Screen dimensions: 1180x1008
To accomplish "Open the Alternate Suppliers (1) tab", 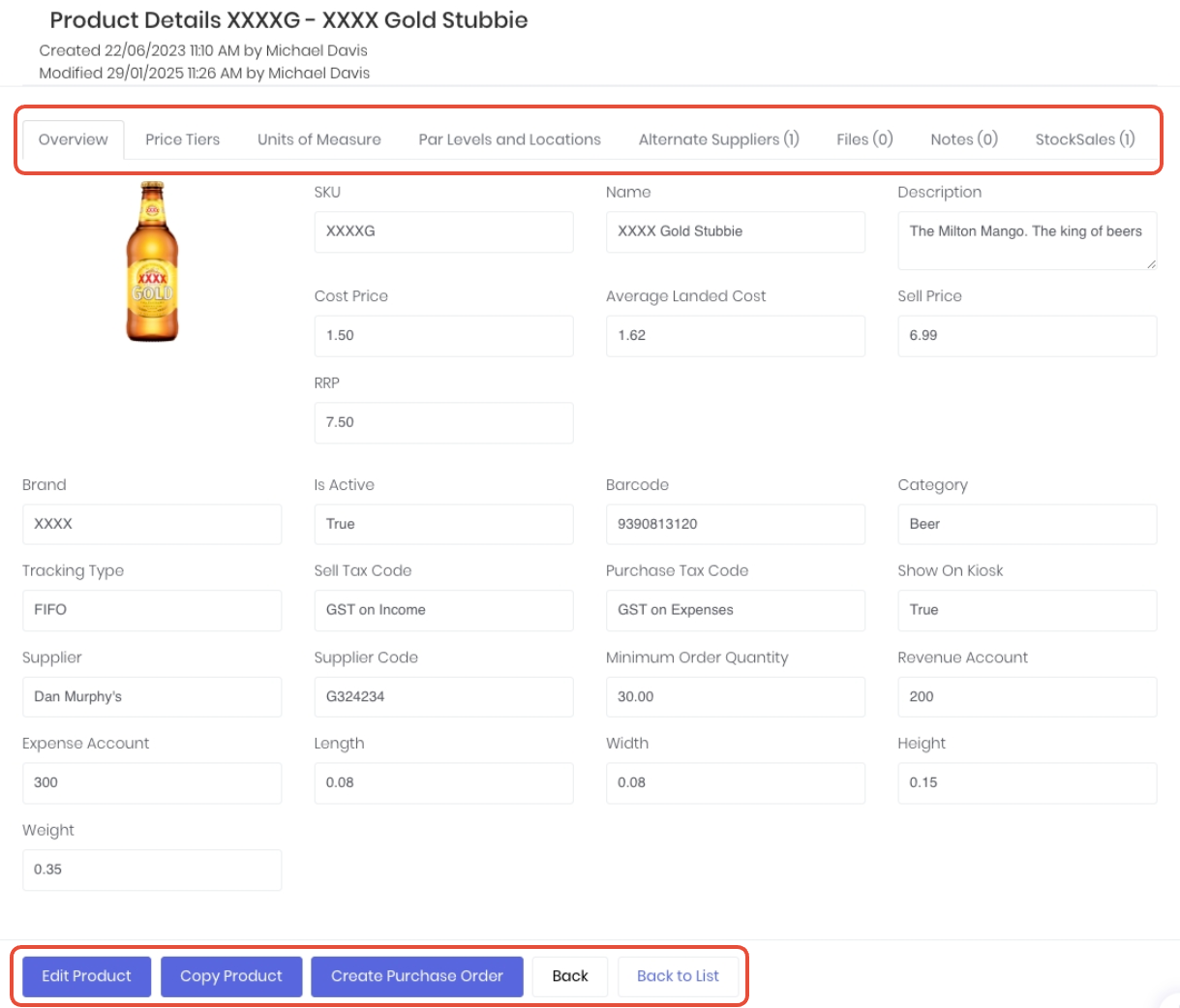I will point(719,139).
